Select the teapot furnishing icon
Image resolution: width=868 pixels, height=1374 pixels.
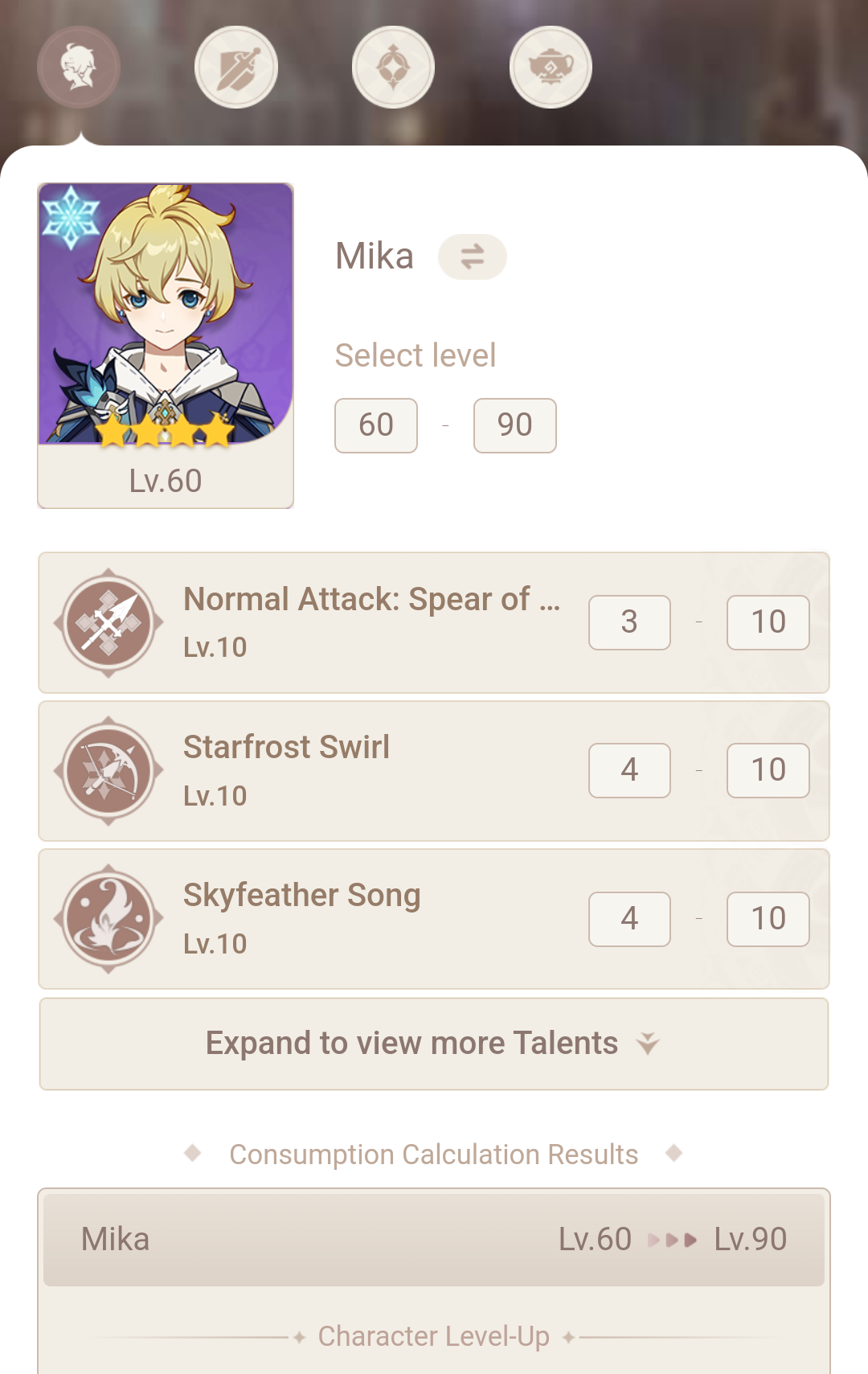click(550, 68)
